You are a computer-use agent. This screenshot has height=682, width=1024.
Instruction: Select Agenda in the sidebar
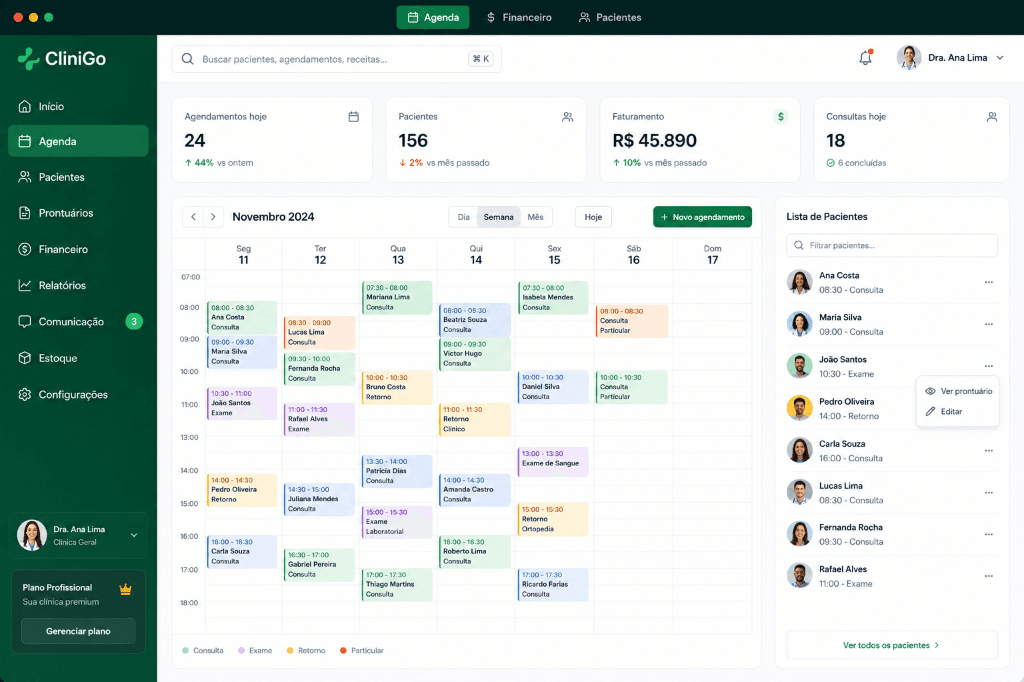pyautogui.click(x=78, y=141)
